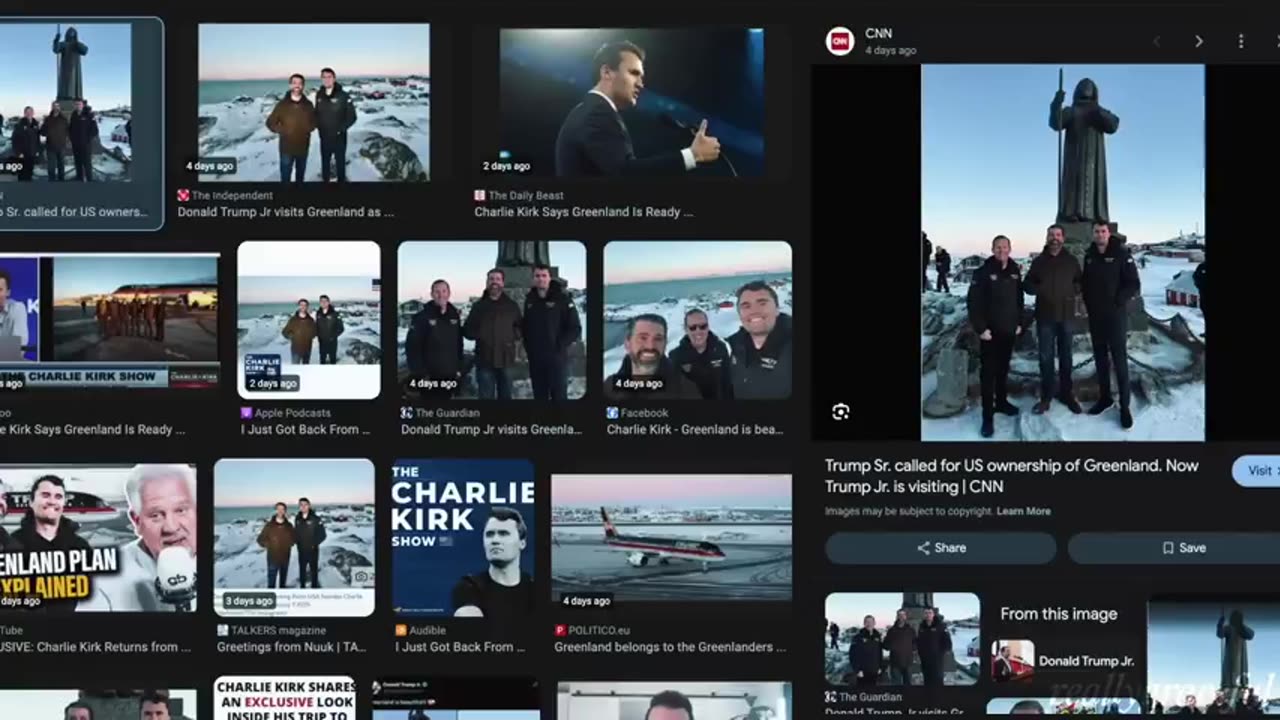This screenshot has width=1280, height=720.
Task: Open the Facebook selfie thumbnail
Action: [697, 320]
